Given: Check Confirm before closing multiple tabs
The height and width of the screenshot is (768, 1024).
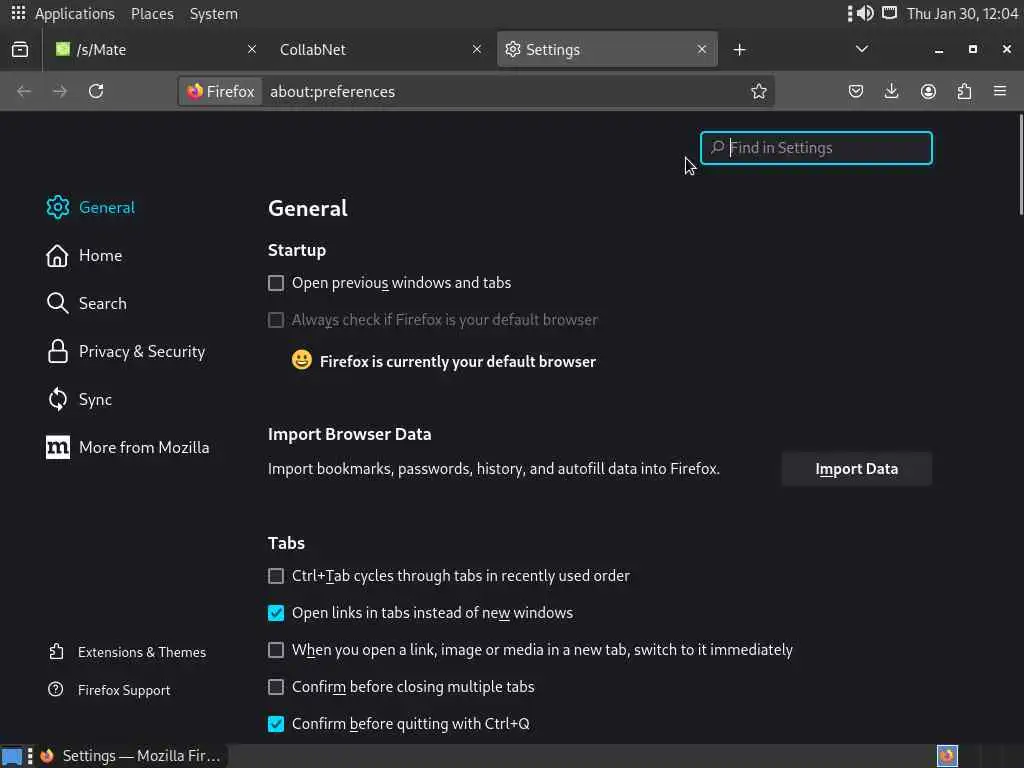Looking at the screenshot, I should click(276, 687).
